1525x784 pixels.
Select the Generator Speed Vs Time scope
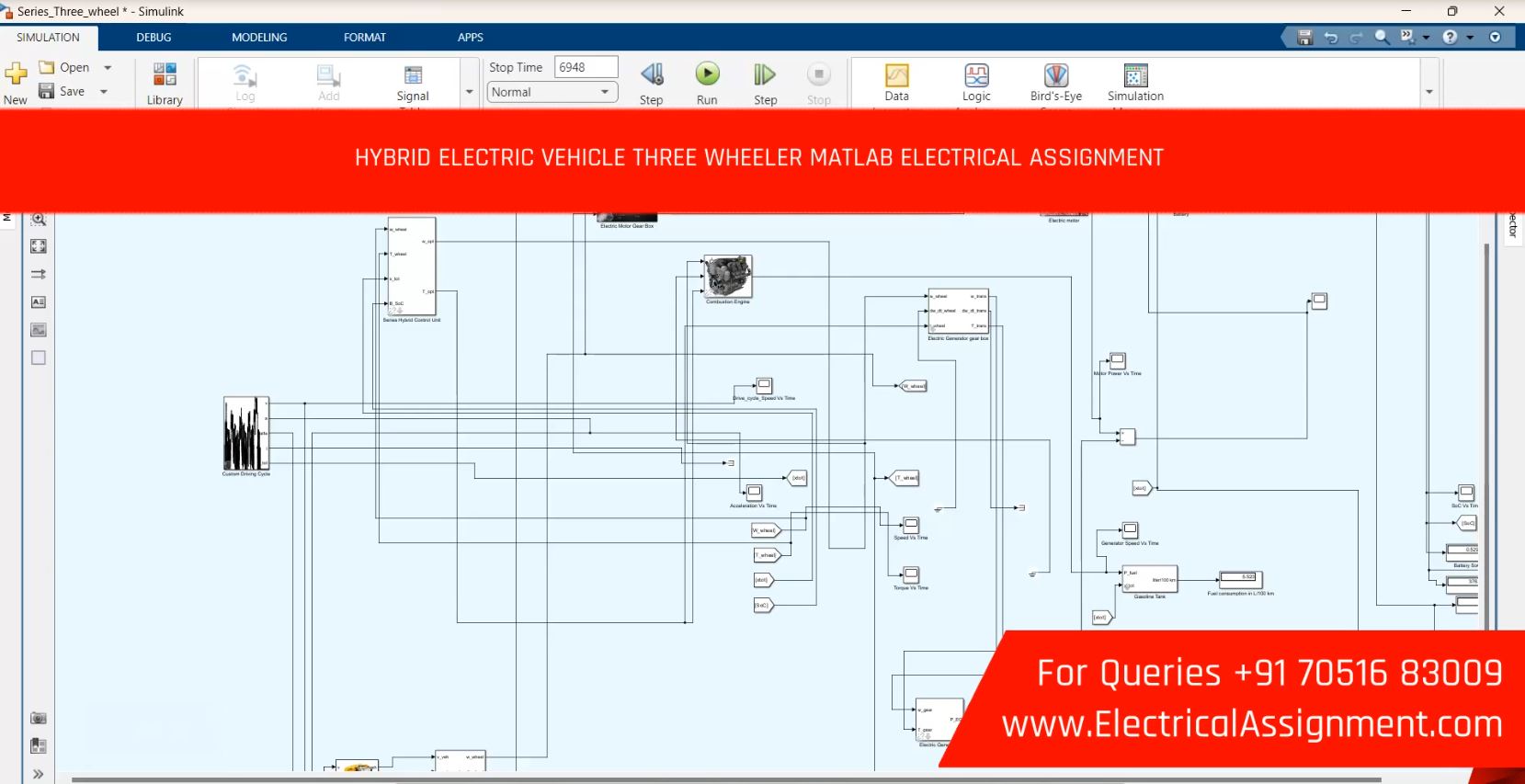pos(1130,530)
